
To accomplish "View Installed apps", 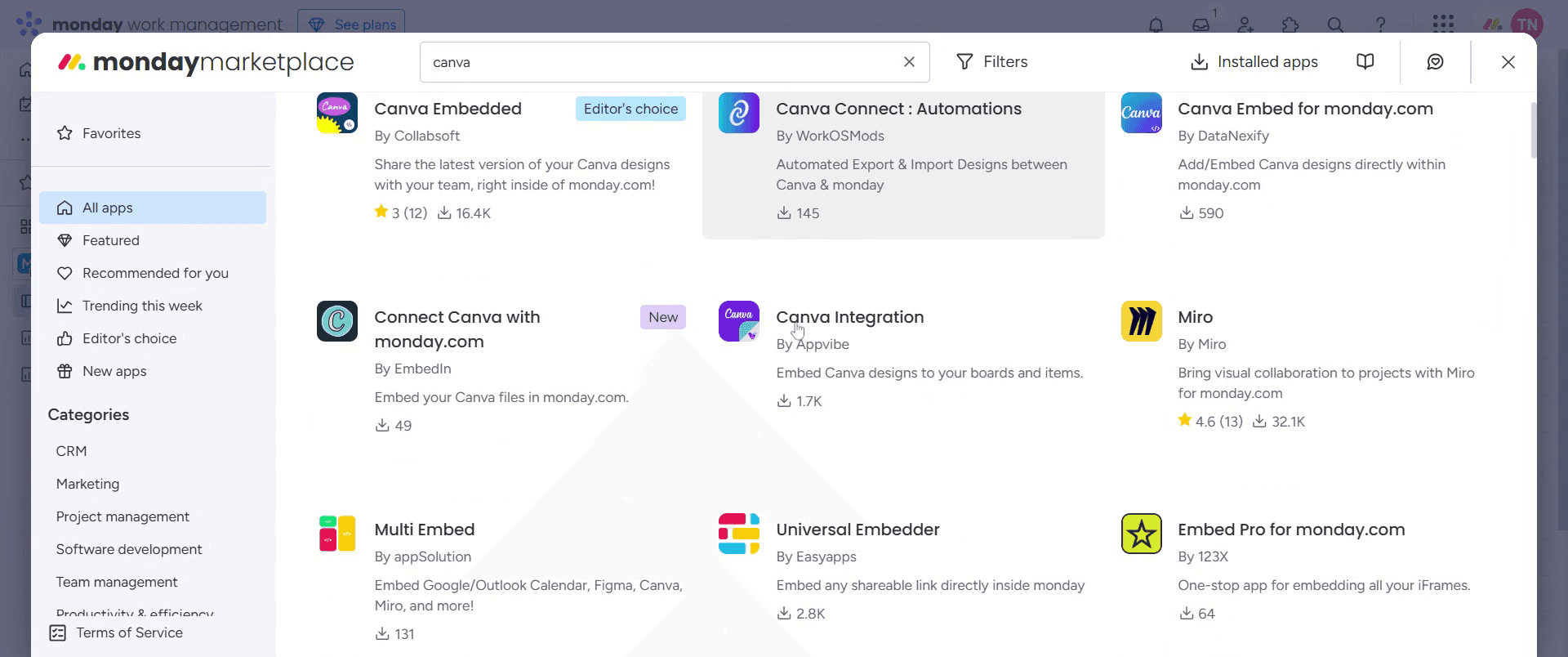I will pos(1254,62).
